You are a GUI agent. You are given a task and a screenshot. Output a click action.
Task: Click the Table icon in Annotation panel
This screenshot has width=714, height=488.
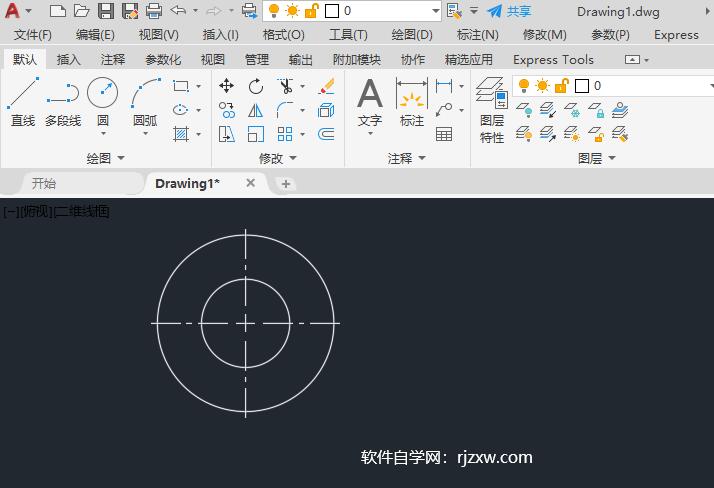[444, 134]
